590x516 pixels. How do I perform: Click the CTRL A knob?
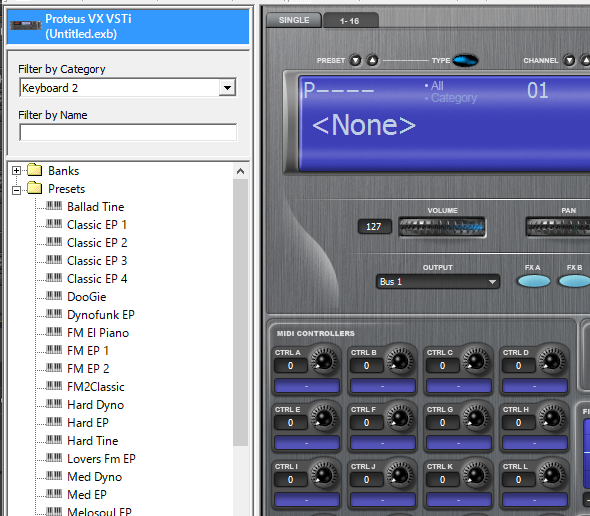pyautogui.click(x=324, y=360)
